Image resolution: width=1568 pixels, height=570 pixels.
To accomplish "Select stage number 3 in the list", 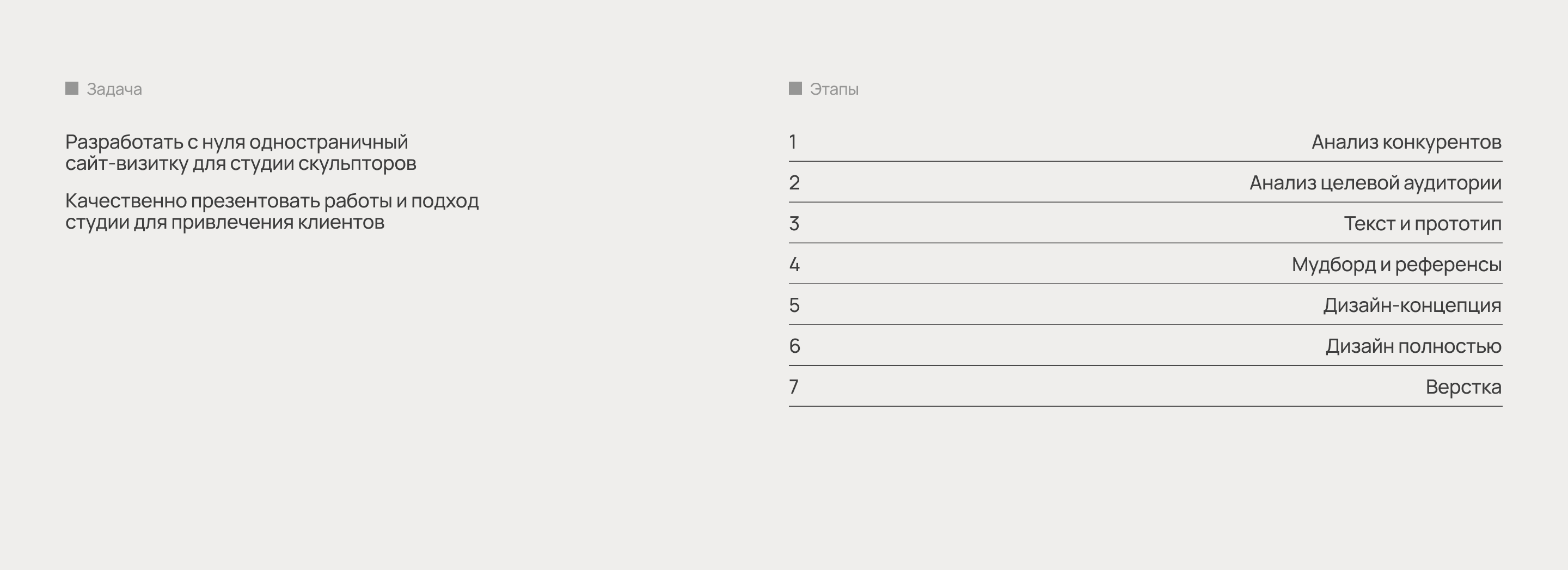I will tap(794, 224).
